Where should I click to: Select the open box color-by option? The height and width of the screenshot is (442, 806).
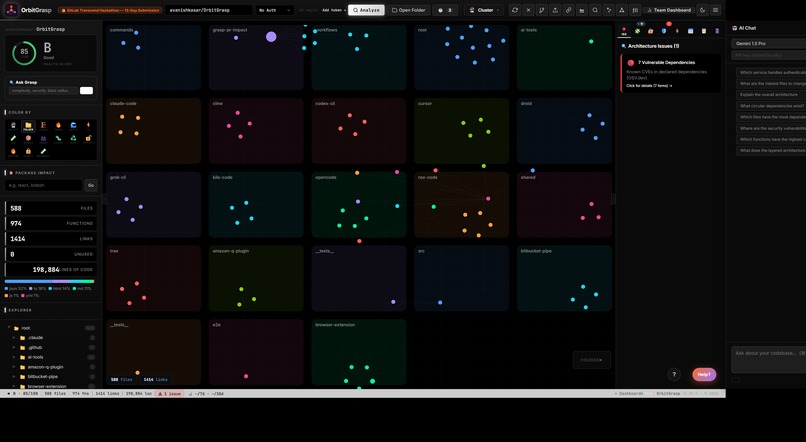pyautogui.click(x=88, y=139)
